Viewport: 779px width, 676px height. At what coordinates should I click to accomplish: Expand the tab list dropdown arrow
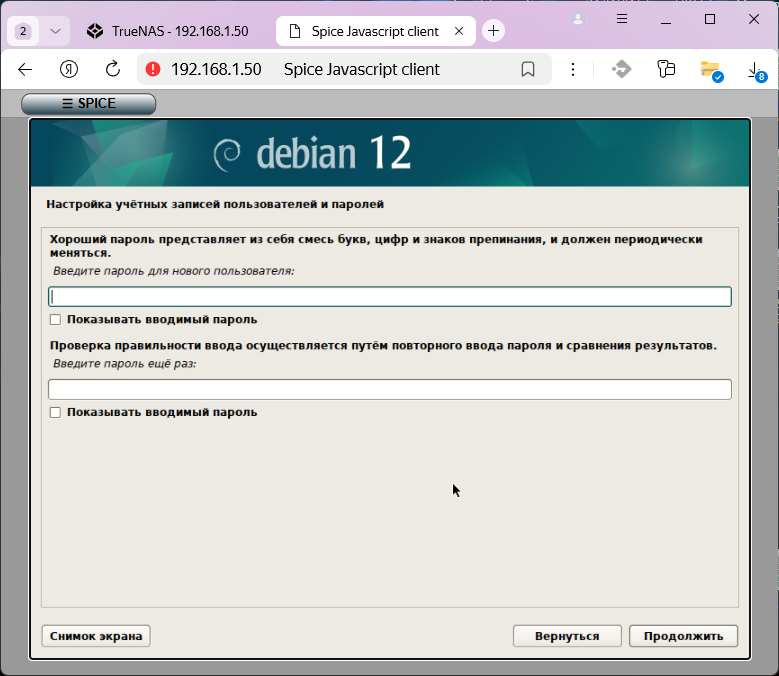click(x=56, y=31)
